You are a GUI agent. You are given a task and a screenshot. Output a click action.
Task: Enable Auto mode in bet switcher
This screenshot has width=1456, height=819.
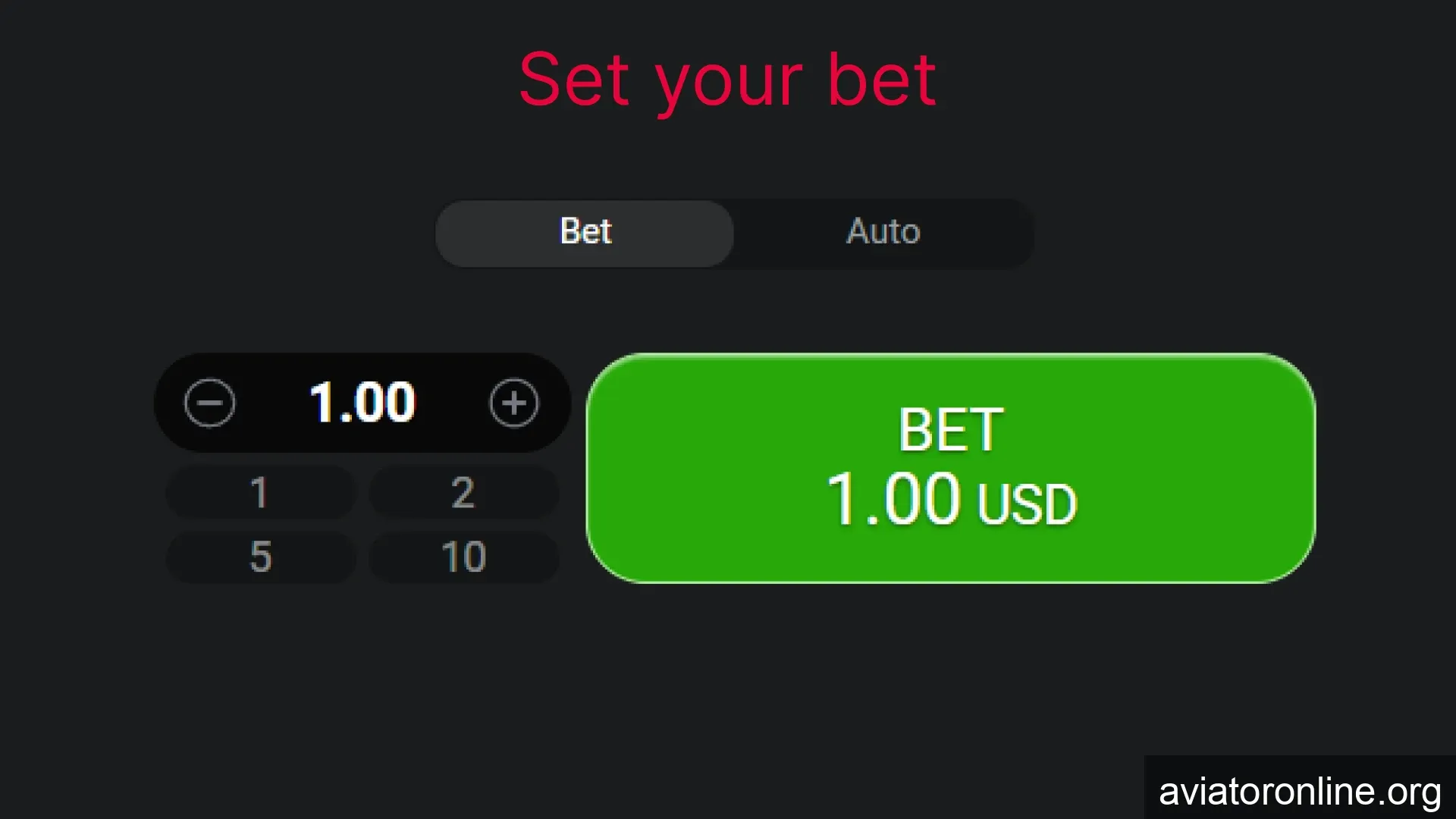click(883, 233)
